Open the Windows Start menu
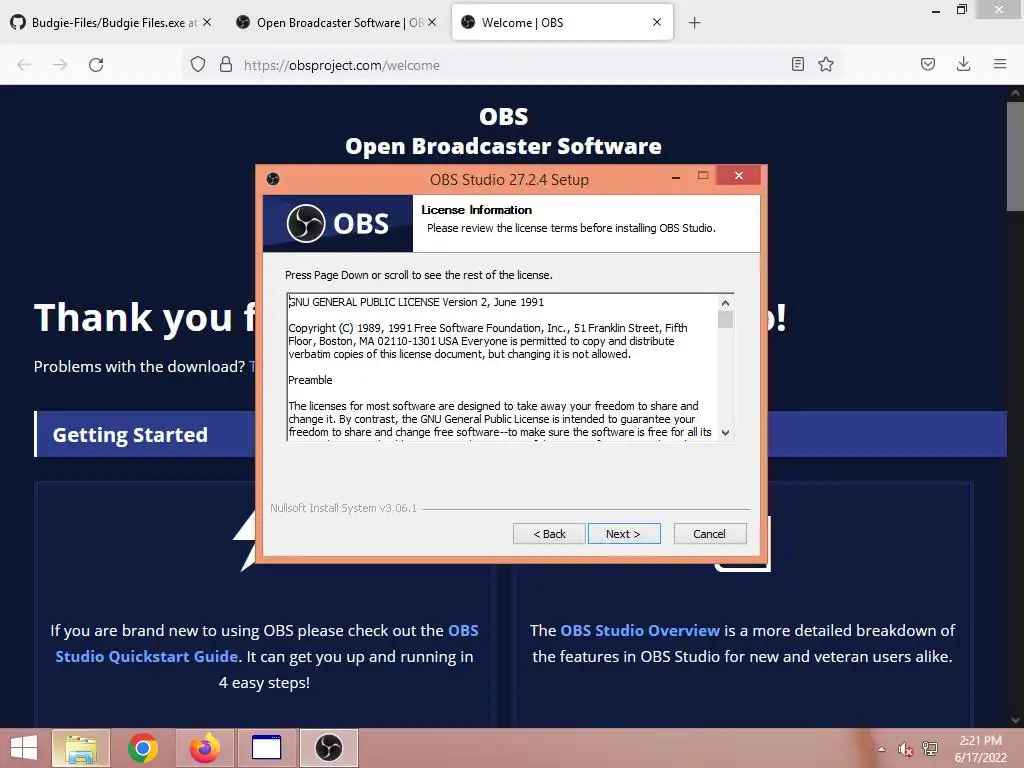Screen dimensions: 1024x768 24,748
